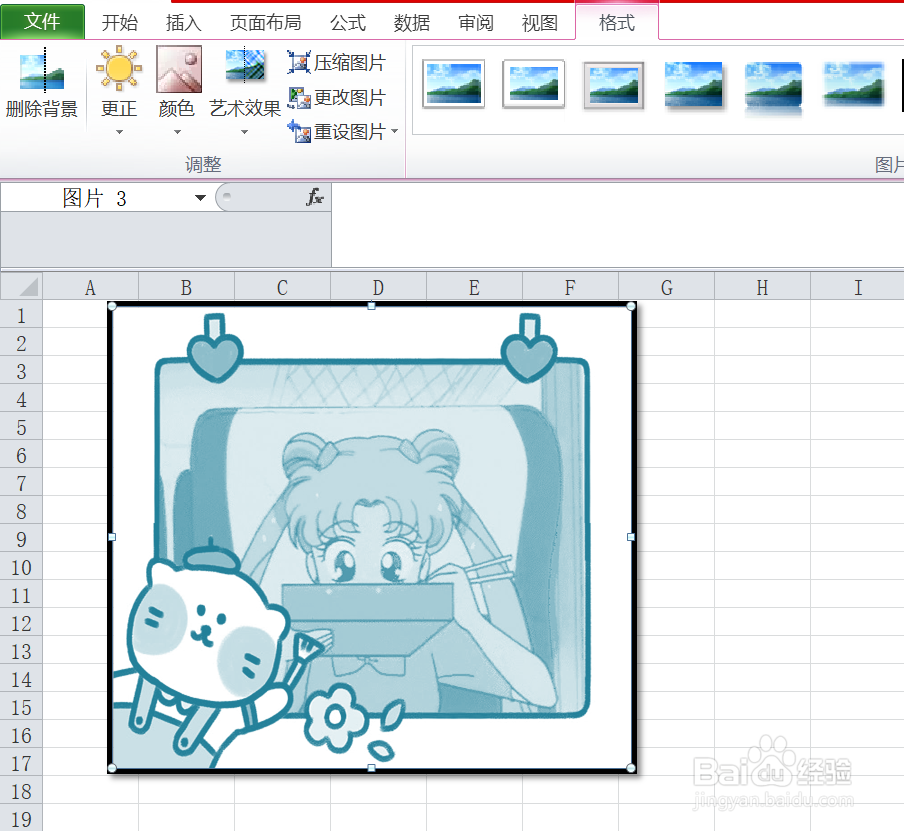This screenshot has width=904, height=831.
Task: Apply the first picture style thumbnail
Action: [453, 84]
